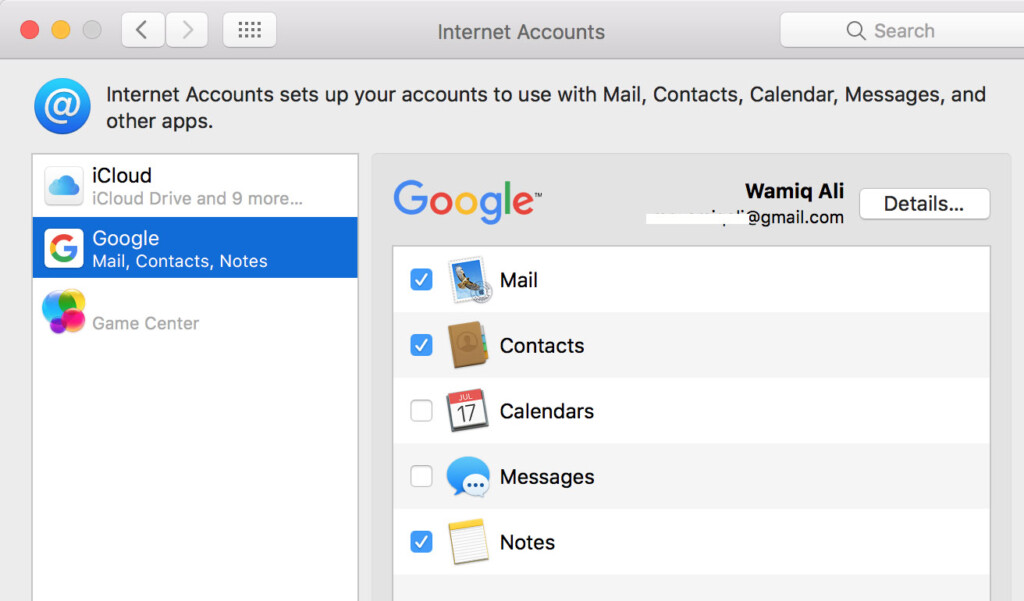Uncheck the Notes checkbox
1024x601 pixels.
click(421, 542)
